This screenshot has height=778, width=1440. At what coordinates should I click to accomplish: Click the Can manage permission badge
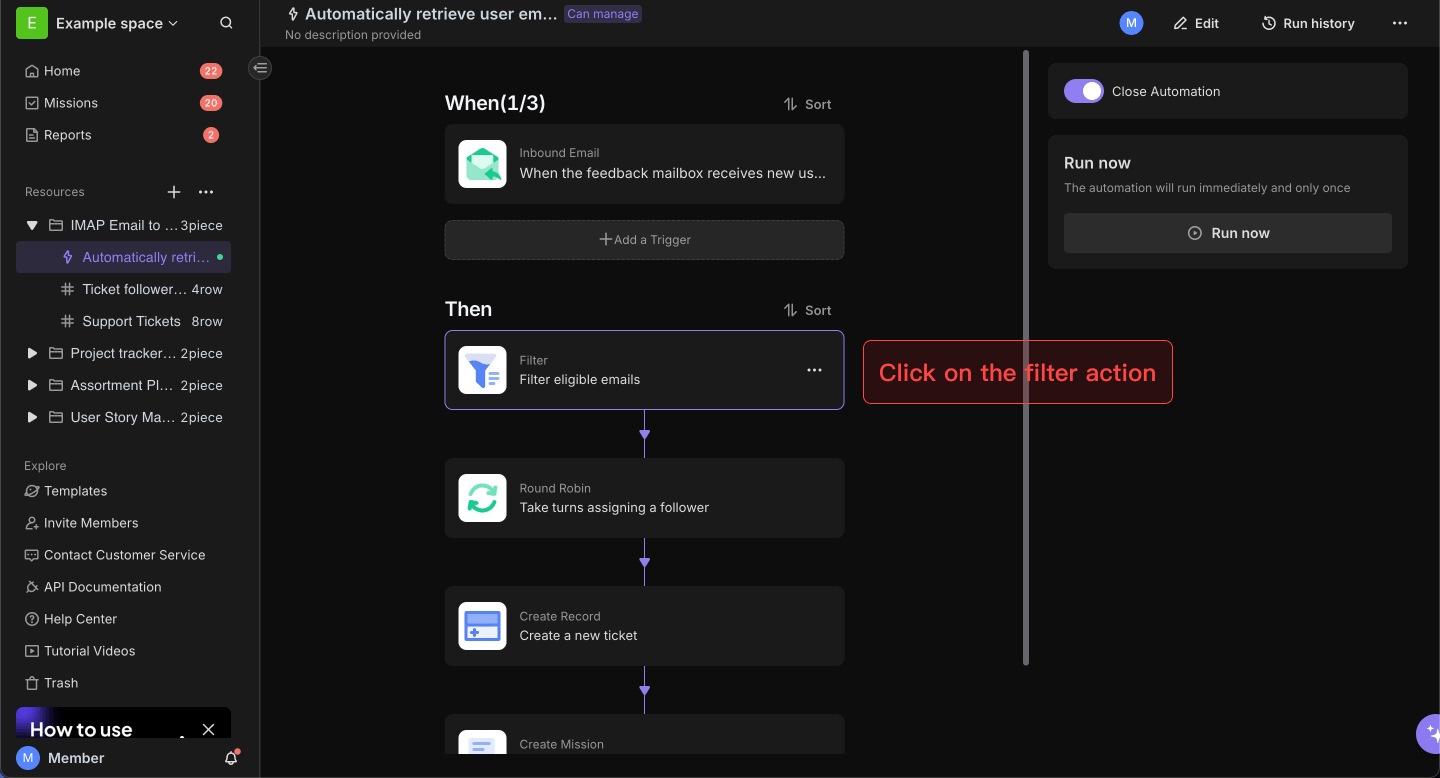click(603, 14)
